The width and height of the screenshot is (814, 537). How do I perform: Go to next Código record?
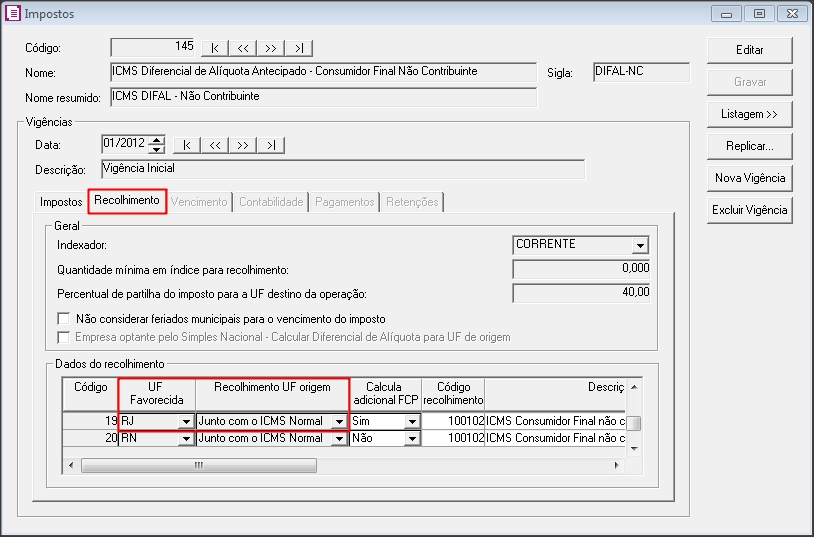[271, 48]
